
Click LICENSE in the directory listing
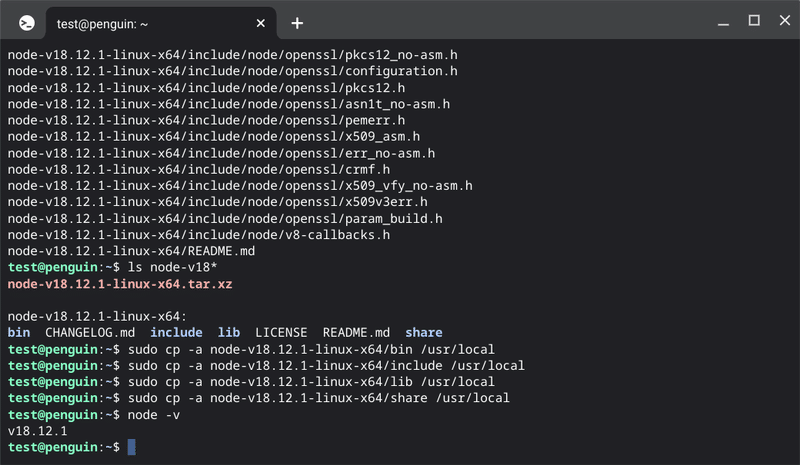tap(281, 333)
